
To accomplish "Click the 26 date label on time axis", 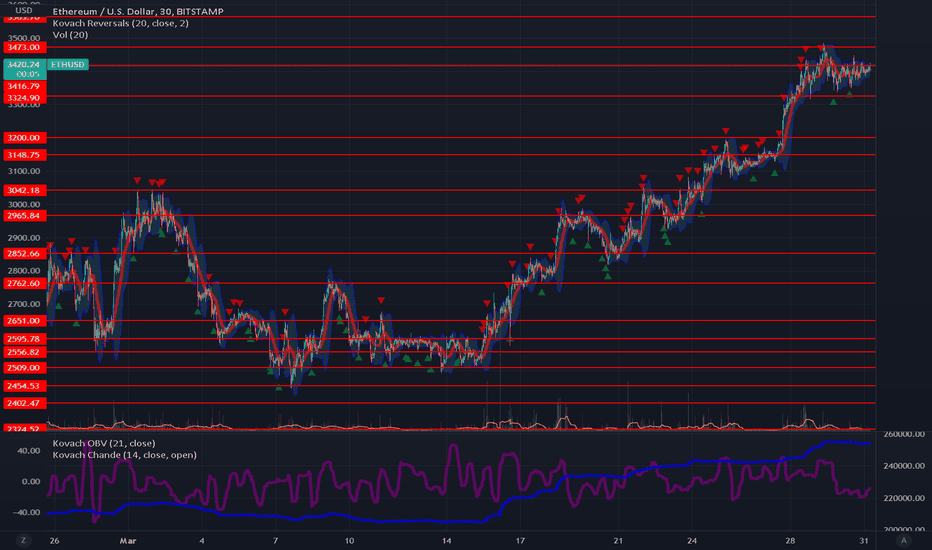I will click(x=55, y=540).
